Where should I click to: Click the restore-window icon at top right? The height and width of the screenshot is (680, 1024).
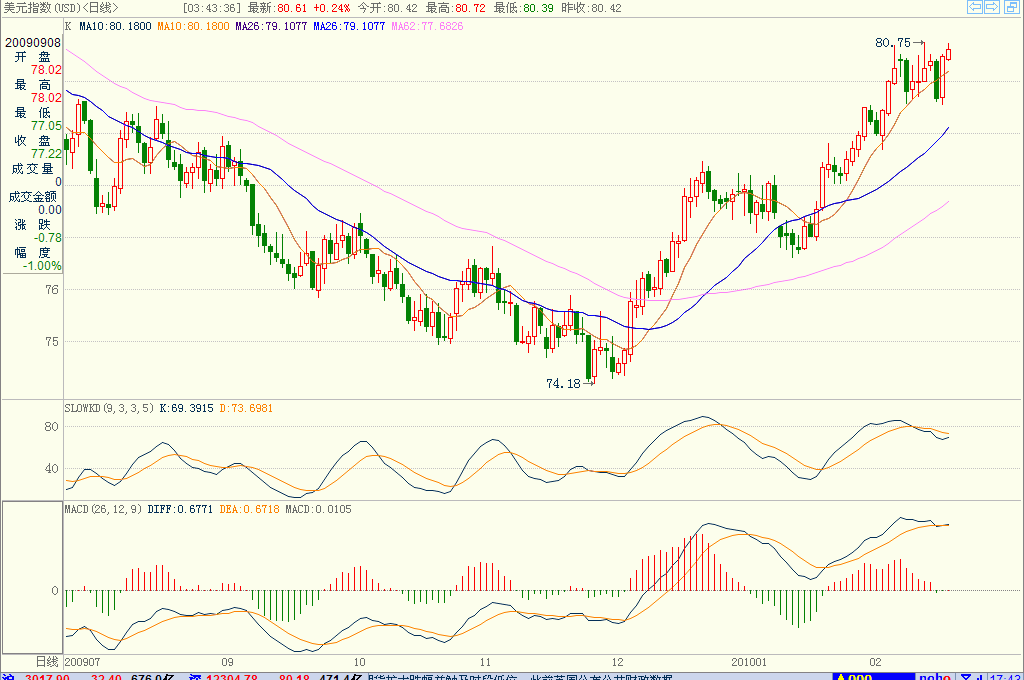(1011, 7)
